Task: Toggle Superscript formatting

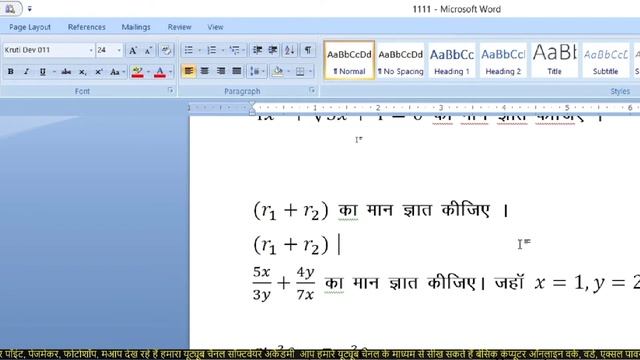Action: click(99, 72)
